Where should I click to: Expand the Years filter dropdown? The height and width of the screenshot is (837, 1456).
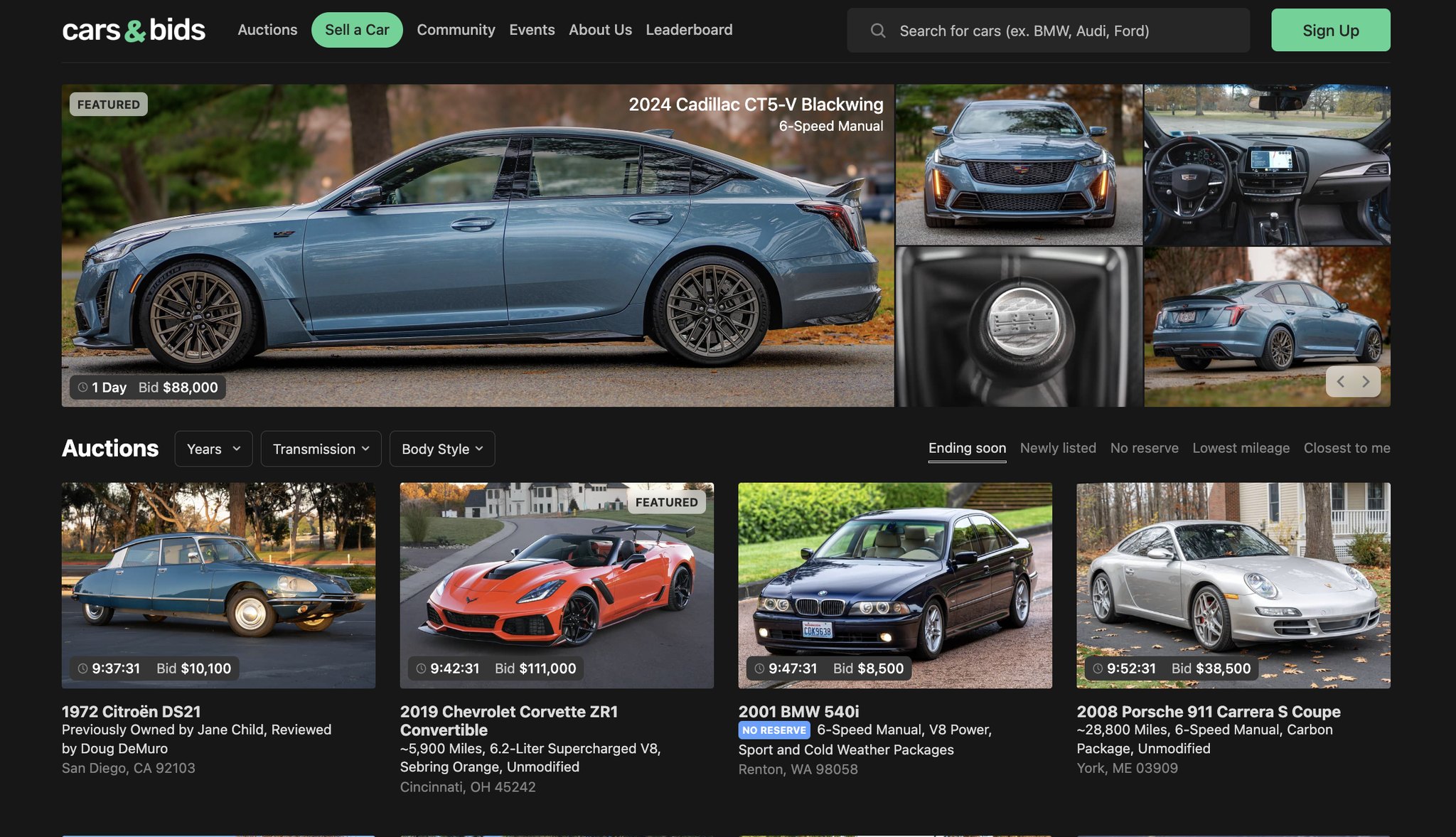coord(213,449)
